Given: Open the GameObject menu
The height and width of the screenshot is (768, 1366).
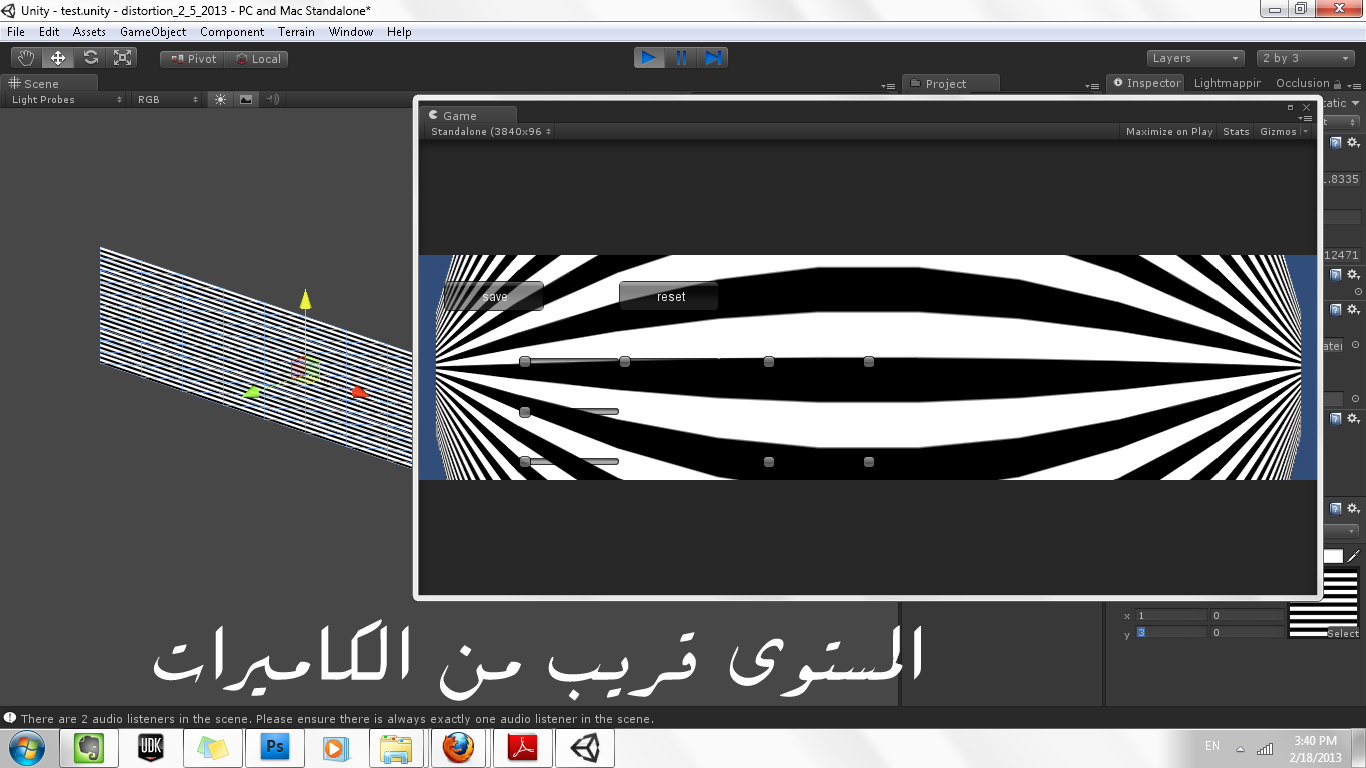Looking at the screenshot, I should (153, 32).
